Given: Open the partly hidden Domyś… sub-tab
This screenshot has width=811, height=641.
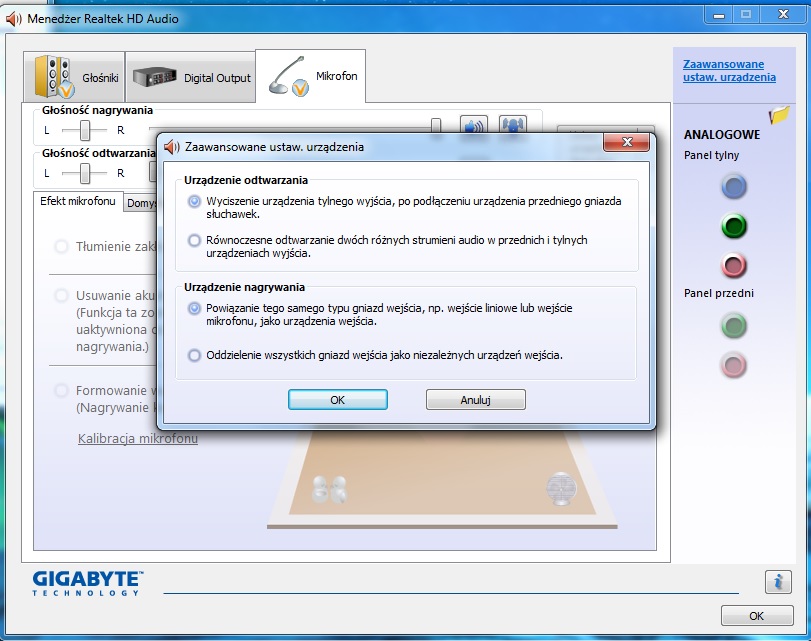Looking at the screenshot, I should pos(141,203).
